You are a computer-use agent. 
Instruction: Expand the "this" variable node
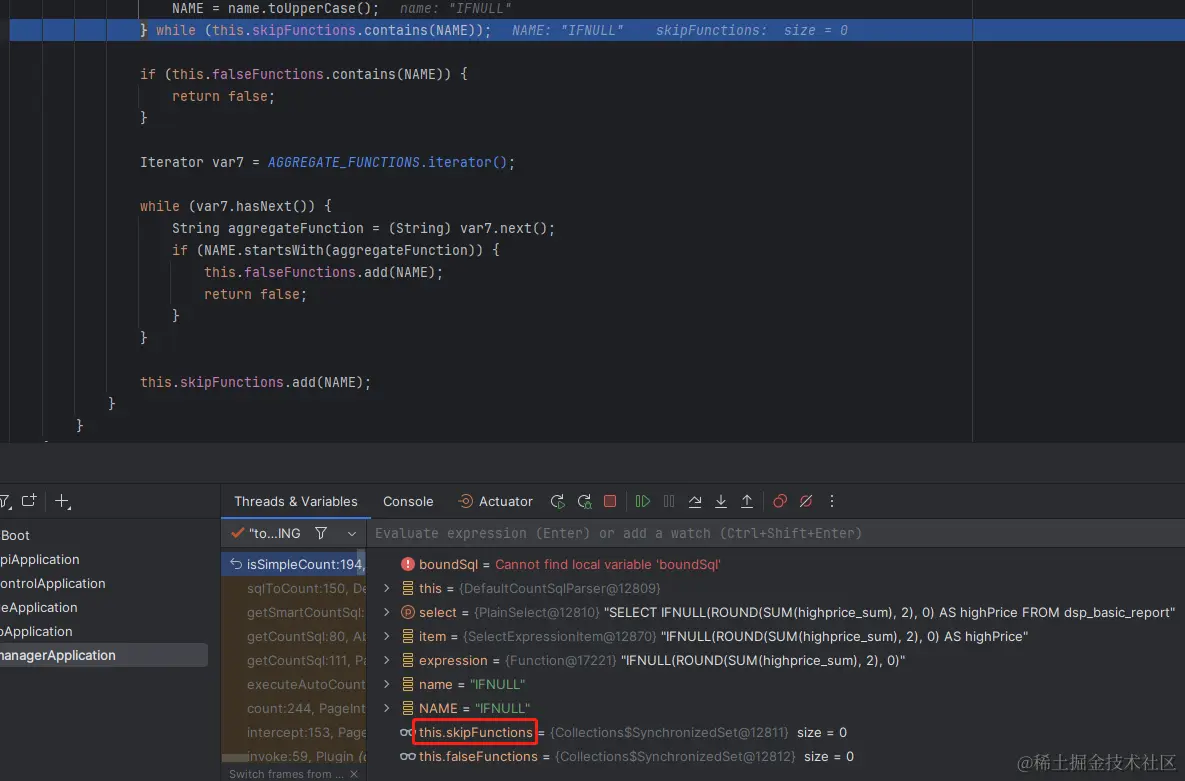(387, 588)
